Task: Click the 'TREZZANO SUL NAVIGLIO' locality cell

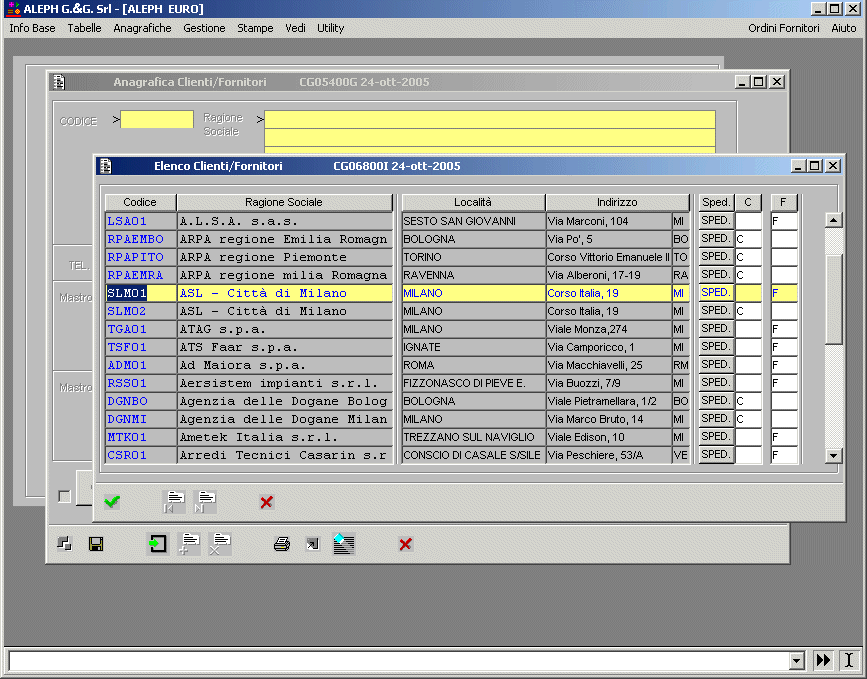Action: (x=473, y=437)
